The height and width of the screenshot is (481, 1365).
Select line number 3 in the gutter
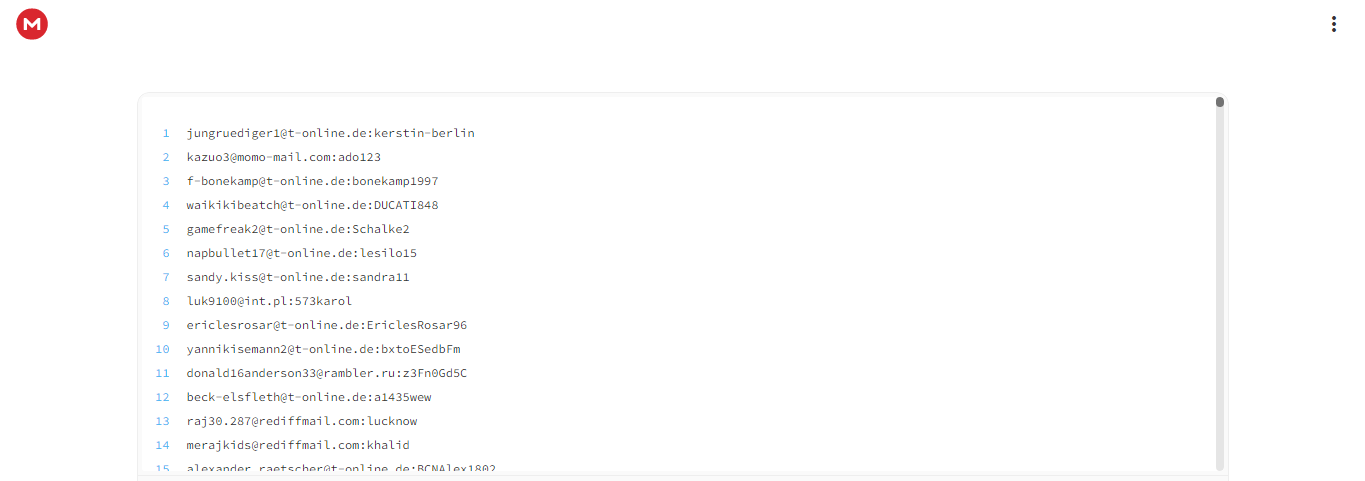click(x=166, y=181)
